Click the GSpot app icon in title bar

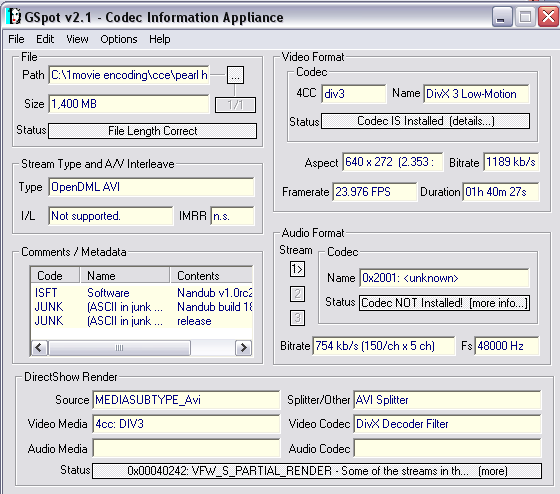click(x=14, y=16)
